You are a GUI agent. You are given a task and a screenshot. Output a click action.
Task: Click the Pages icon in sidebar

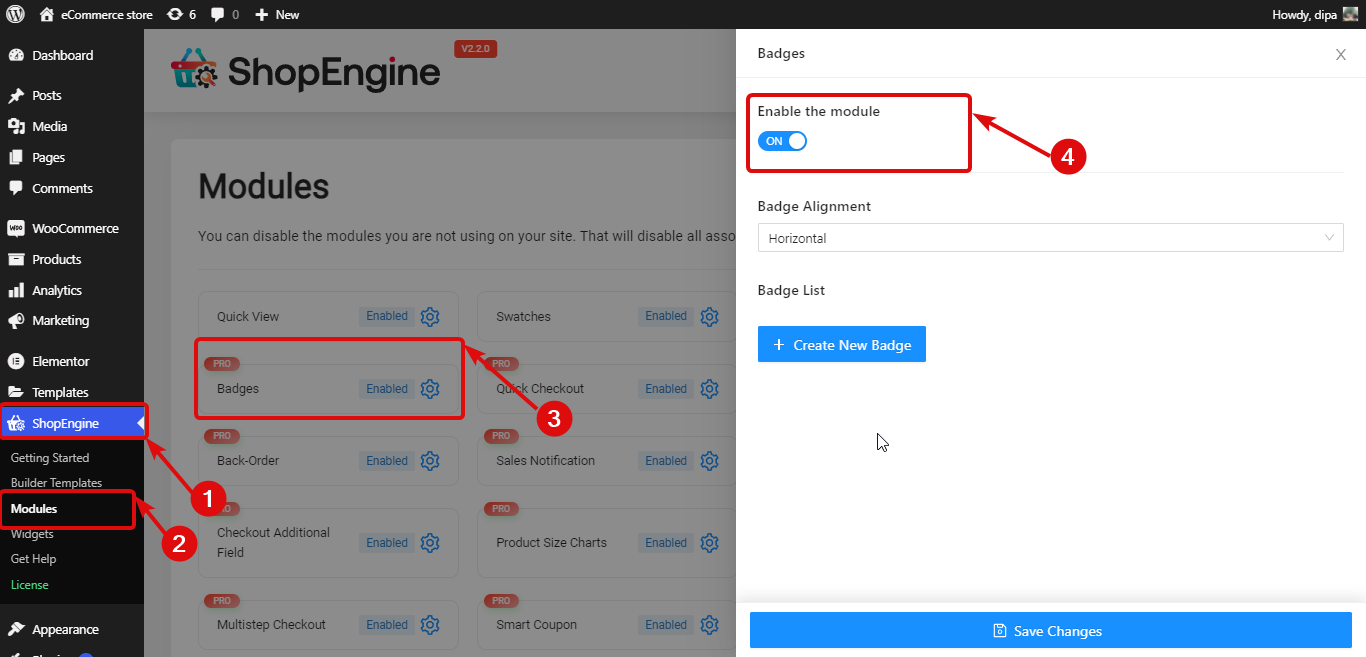[x=16, y=158]
